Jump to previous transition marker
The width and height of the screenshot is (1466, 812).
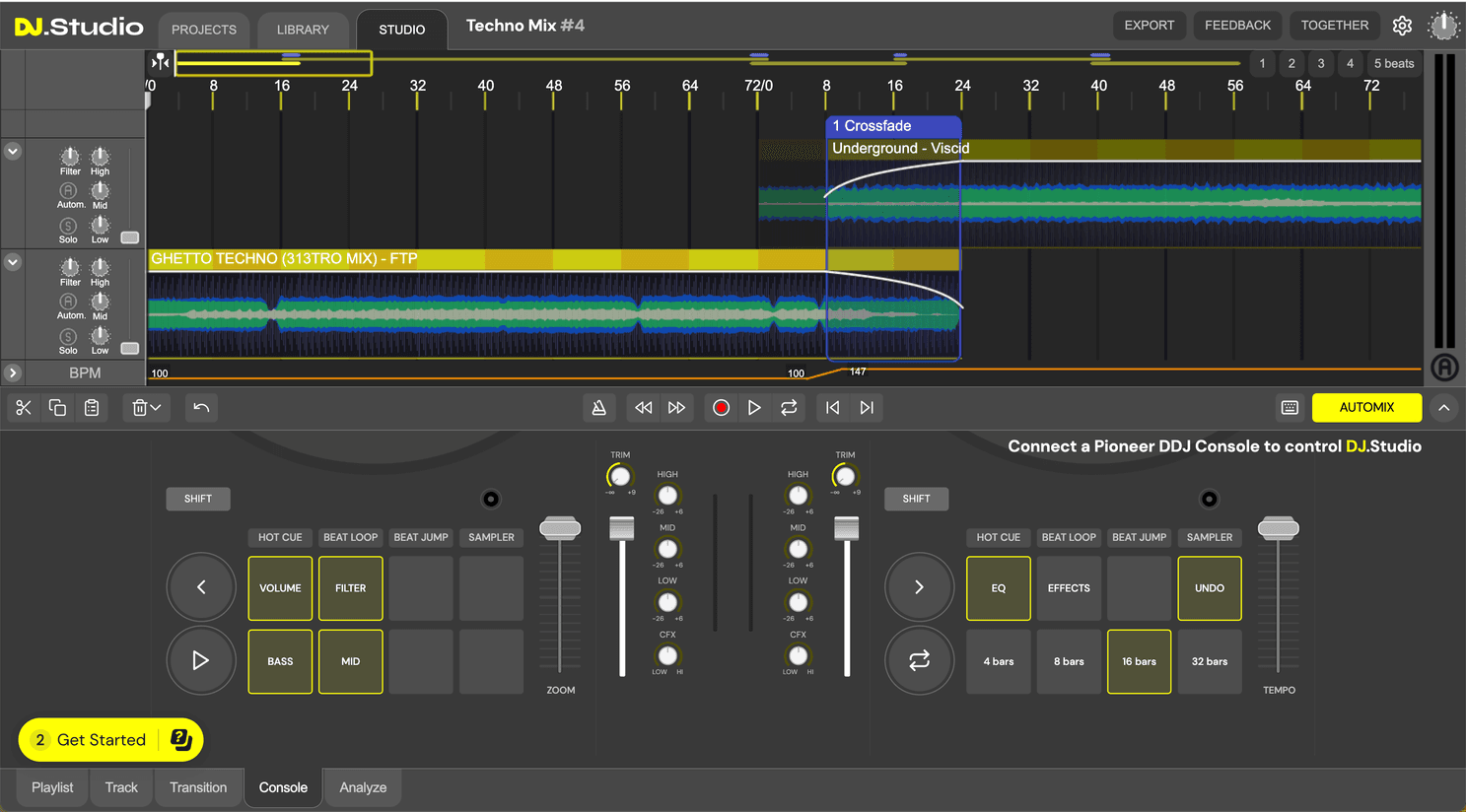(x=833, y=408)
